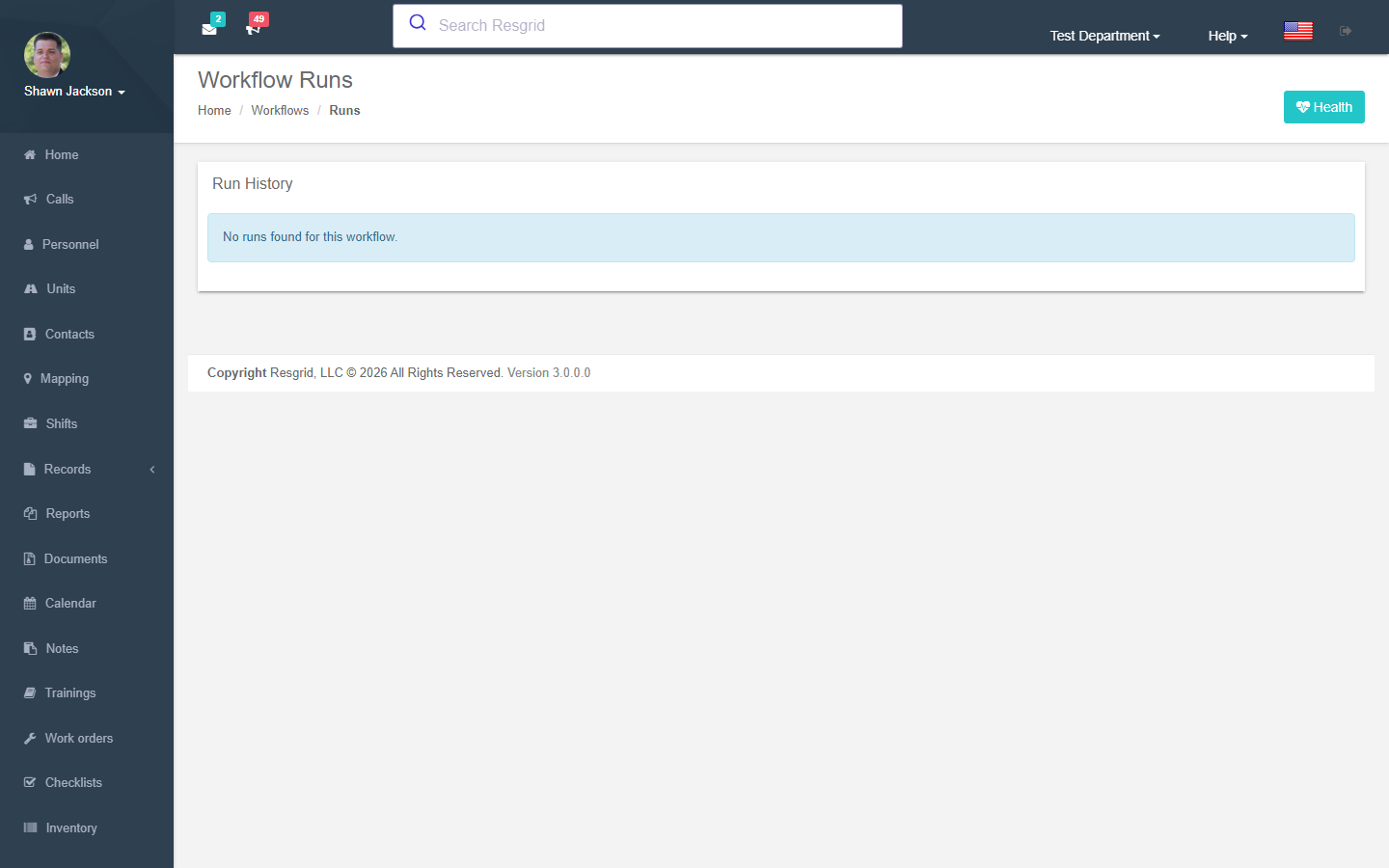Viewport: 1389px width, 868px height.
Task: Click the Checklists check icon
Action: coord(30,783)
